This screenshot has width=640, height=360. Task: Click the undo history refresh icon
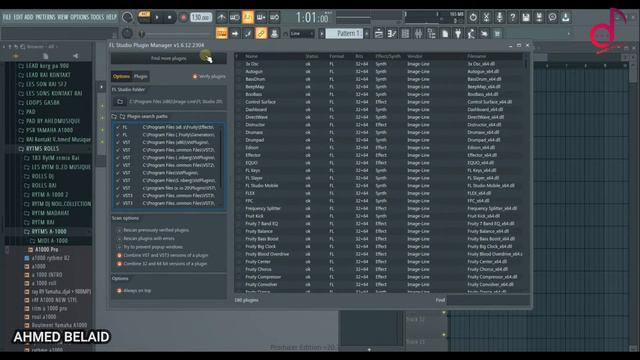(473, 17)
